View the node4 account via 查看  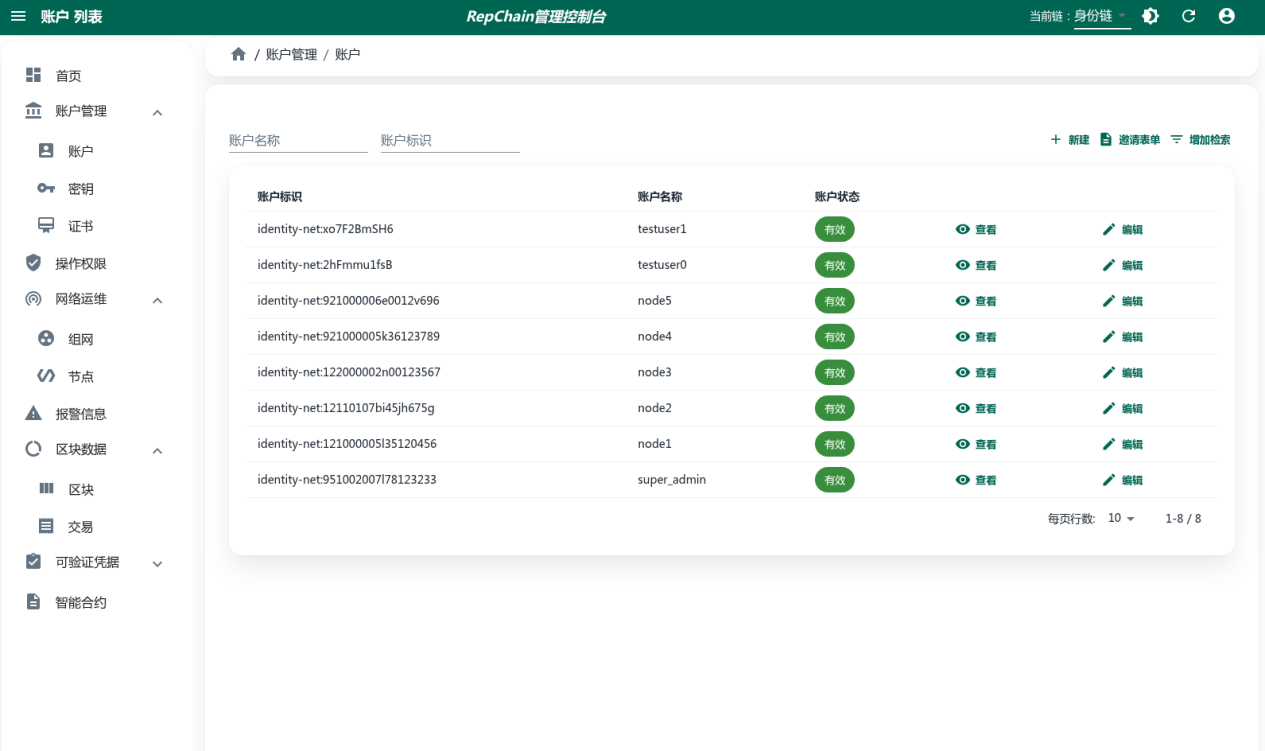tap(976, 337)
